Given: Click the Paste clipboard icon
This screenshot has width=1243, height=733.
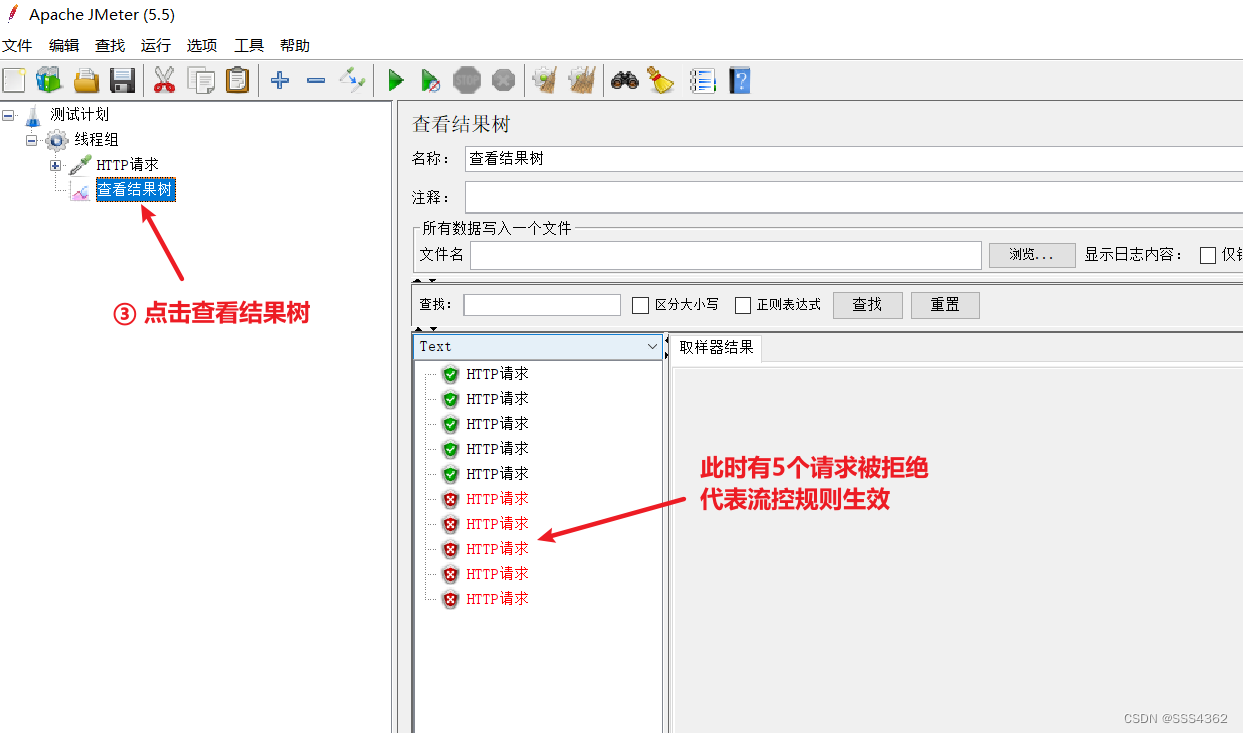Looking at the screenshot, I should [237, 80].
